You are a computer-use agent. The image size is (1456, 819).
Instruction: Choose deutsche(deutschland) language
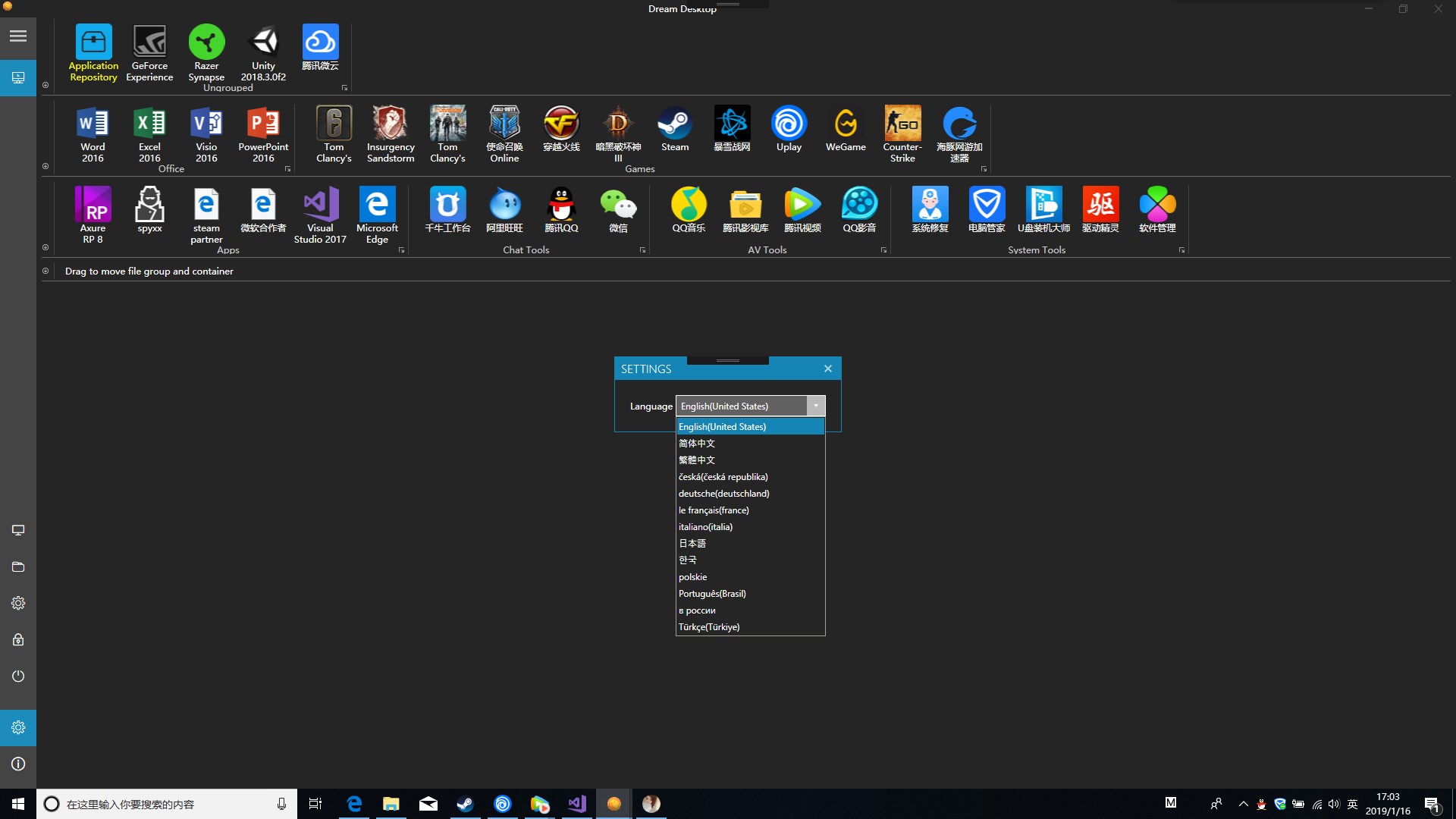[750, 494]
